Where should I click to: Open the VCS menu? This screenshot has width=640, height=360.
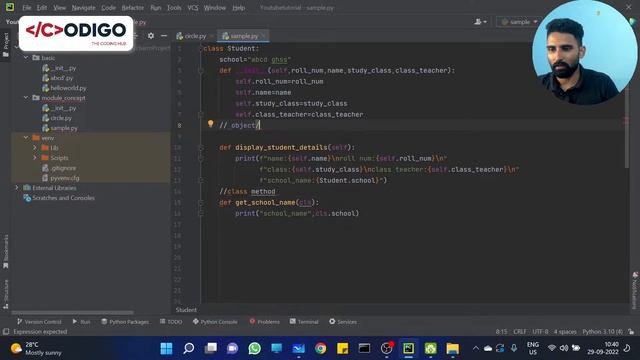click(x=193, y=7)
